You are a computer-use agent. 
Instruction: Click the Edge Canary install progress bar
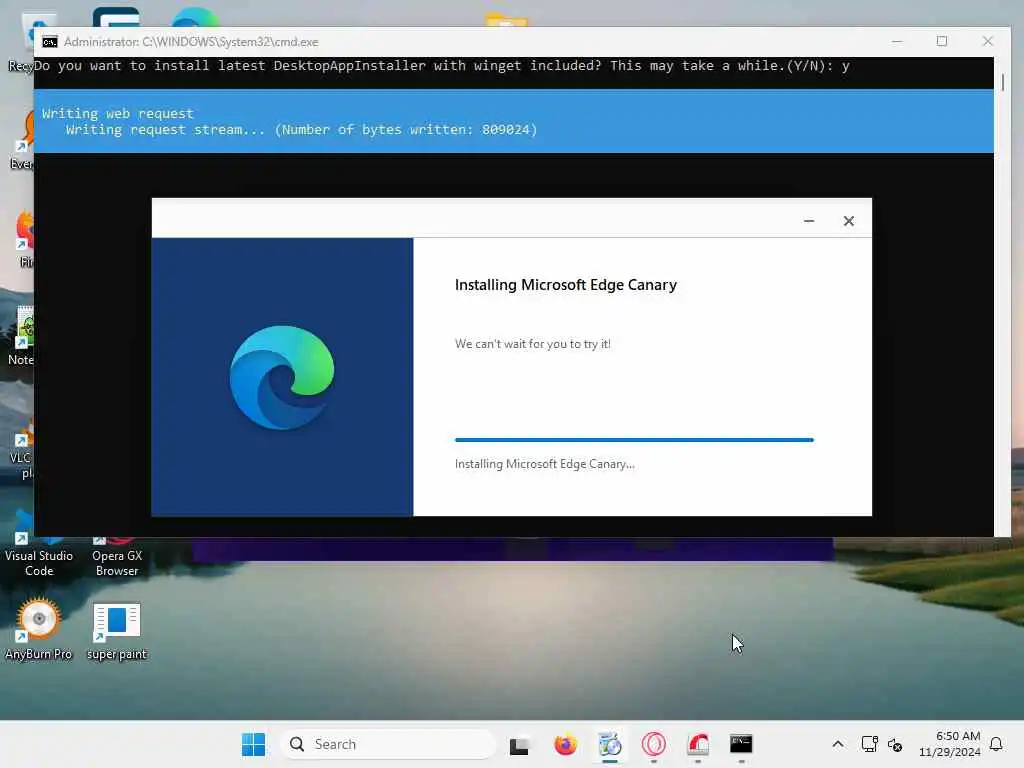tap(634, 440)
